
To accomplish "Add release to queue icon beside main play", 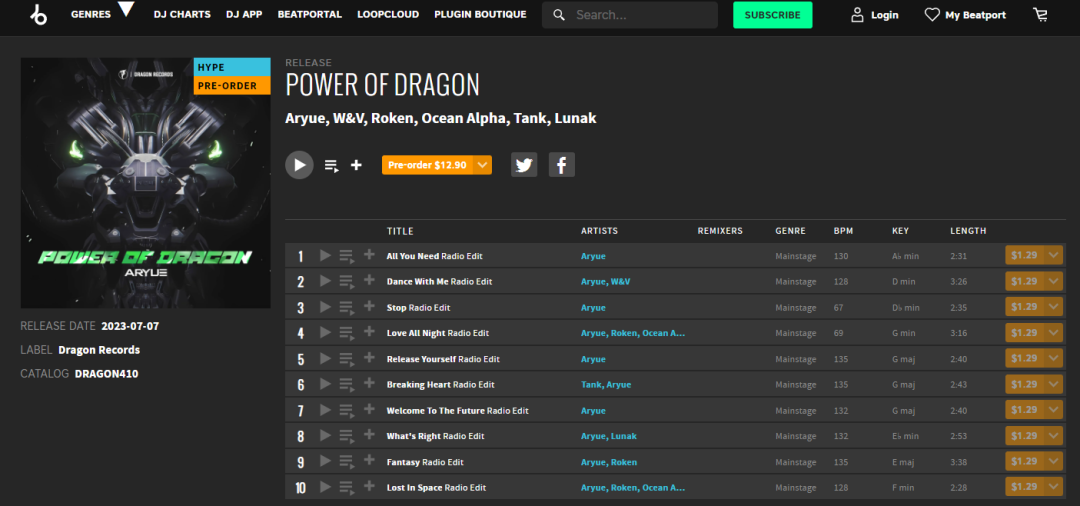I will click(332, 166).
